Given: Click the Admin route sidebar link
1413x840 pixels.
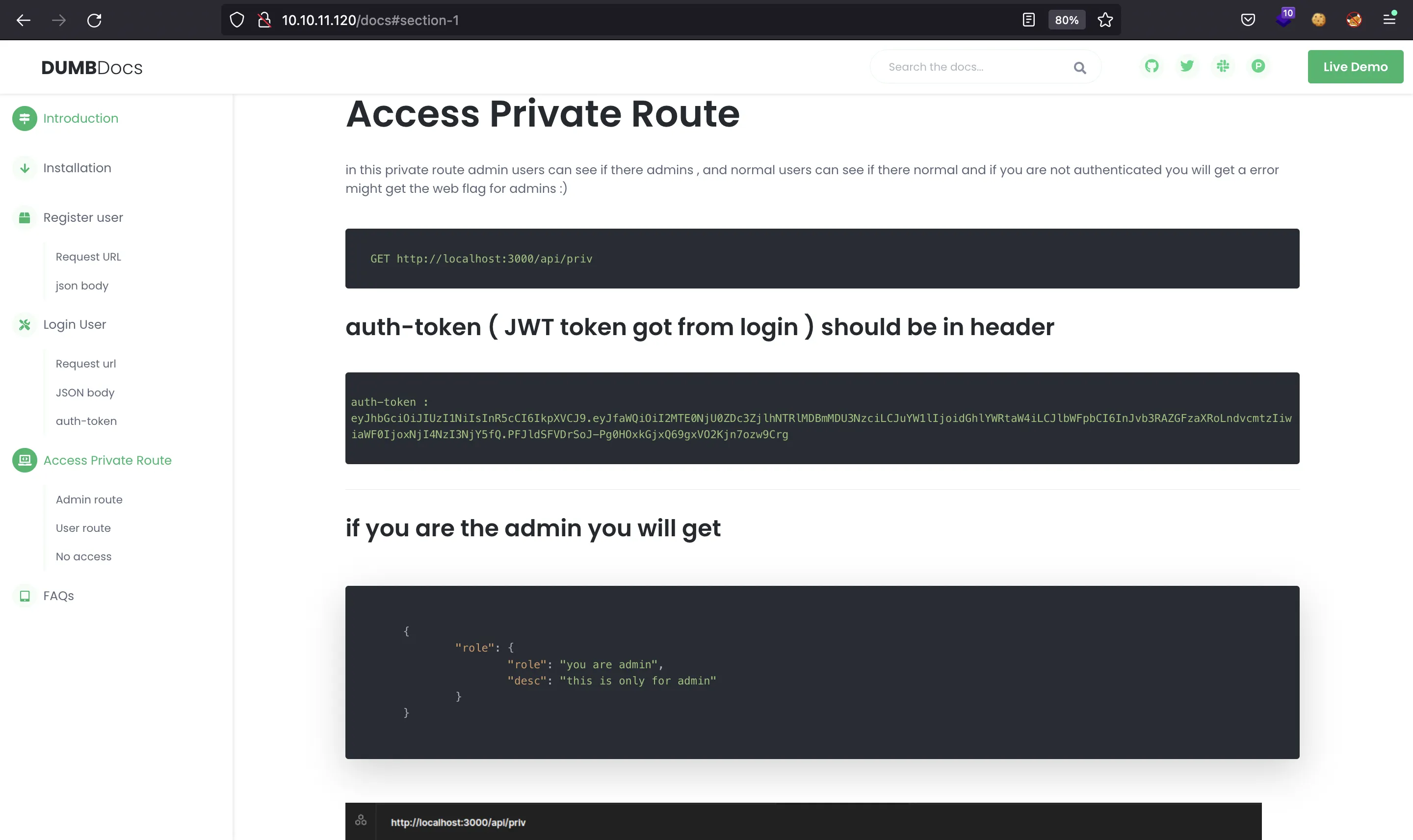Looking at the screenshot, I should [x=89, y=499].
